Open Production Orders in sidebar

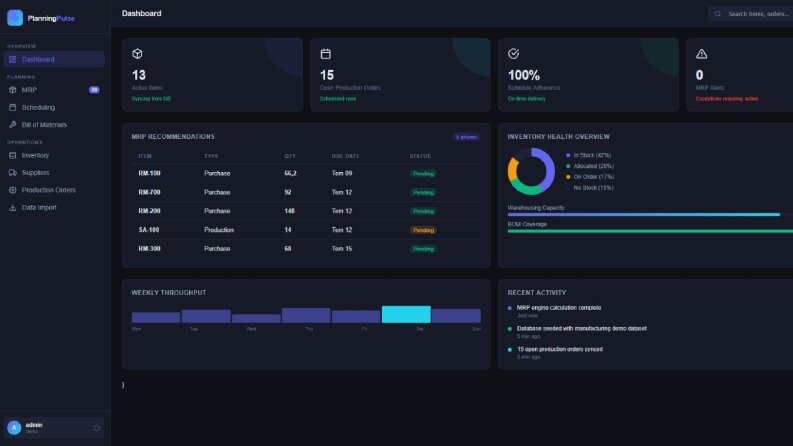54,190
